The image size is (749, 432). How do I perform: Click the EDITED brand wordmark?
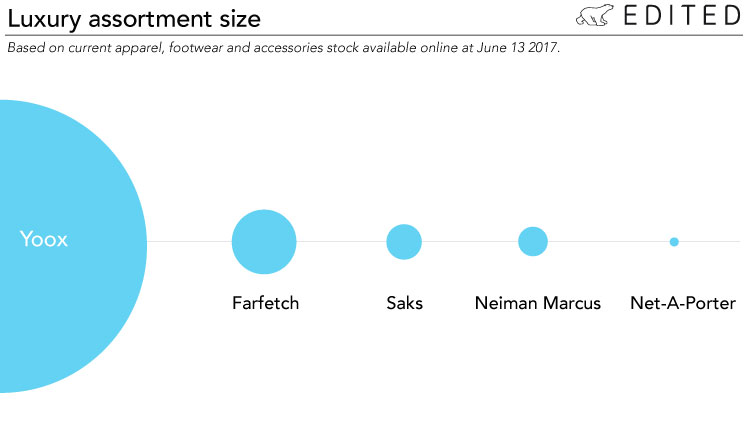click(x=682, y=15)
